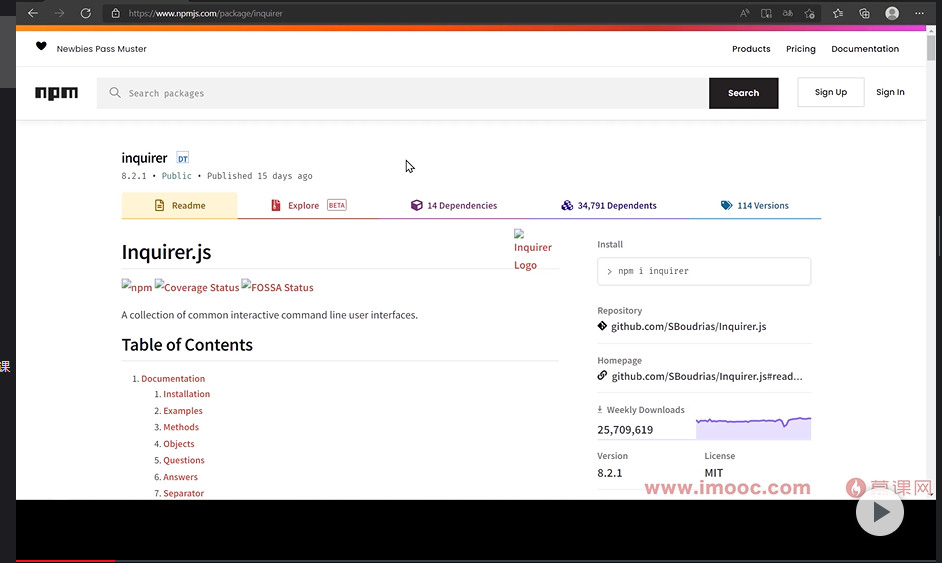This screenshot has height=563, width=942.
Task: Click the MIT license text
Action: click(x=714, y=473)
